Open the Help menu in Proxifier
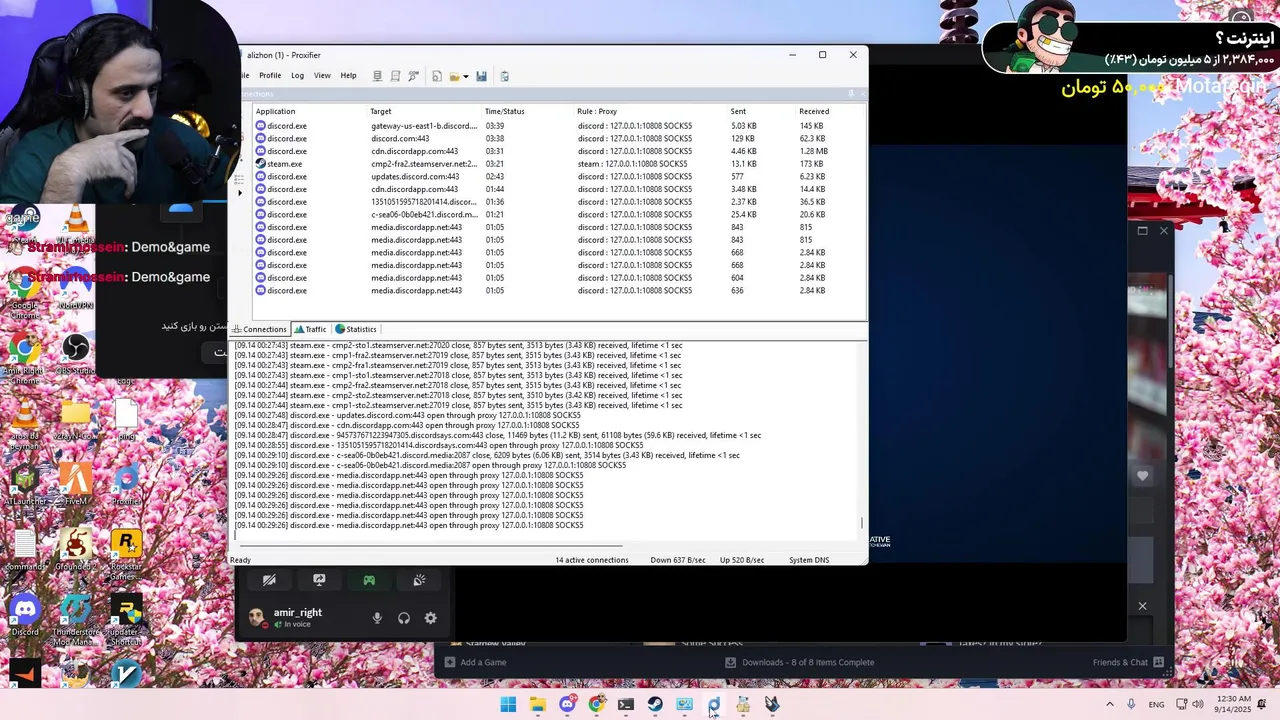 (x=348, y=76)
